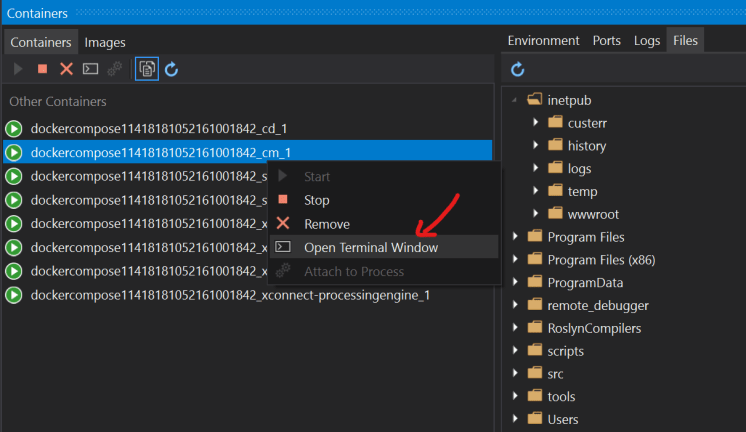Select Remove in the context menu
This screenshot has height=432, width=746.
pos(326,224)
